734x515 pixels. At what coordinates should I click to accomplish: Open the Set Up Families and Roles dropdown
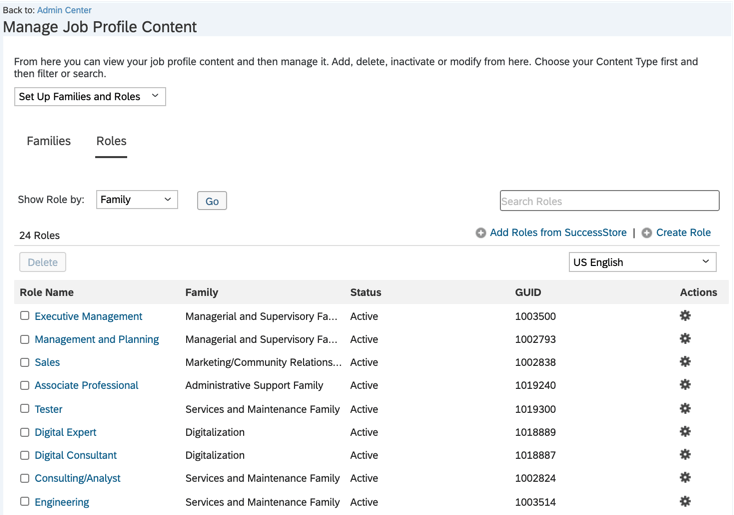[x=90, y=97]
